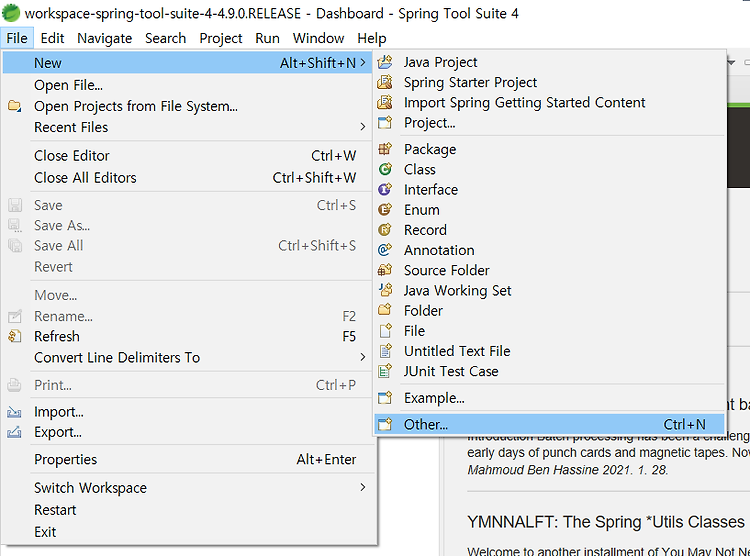
Task: Choose Export... from the File menu
Action: click(189, 432)
